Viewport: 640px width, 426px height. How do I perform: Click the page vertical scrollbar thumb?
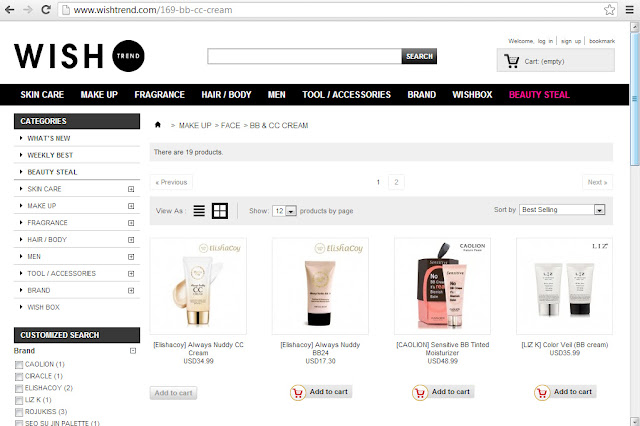[634, 100]
